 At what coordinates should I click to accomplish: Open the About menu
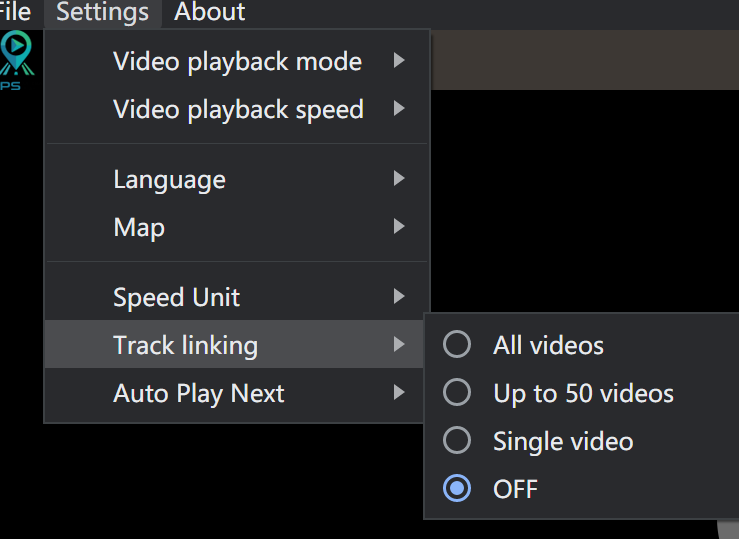[x=209, y=11]
